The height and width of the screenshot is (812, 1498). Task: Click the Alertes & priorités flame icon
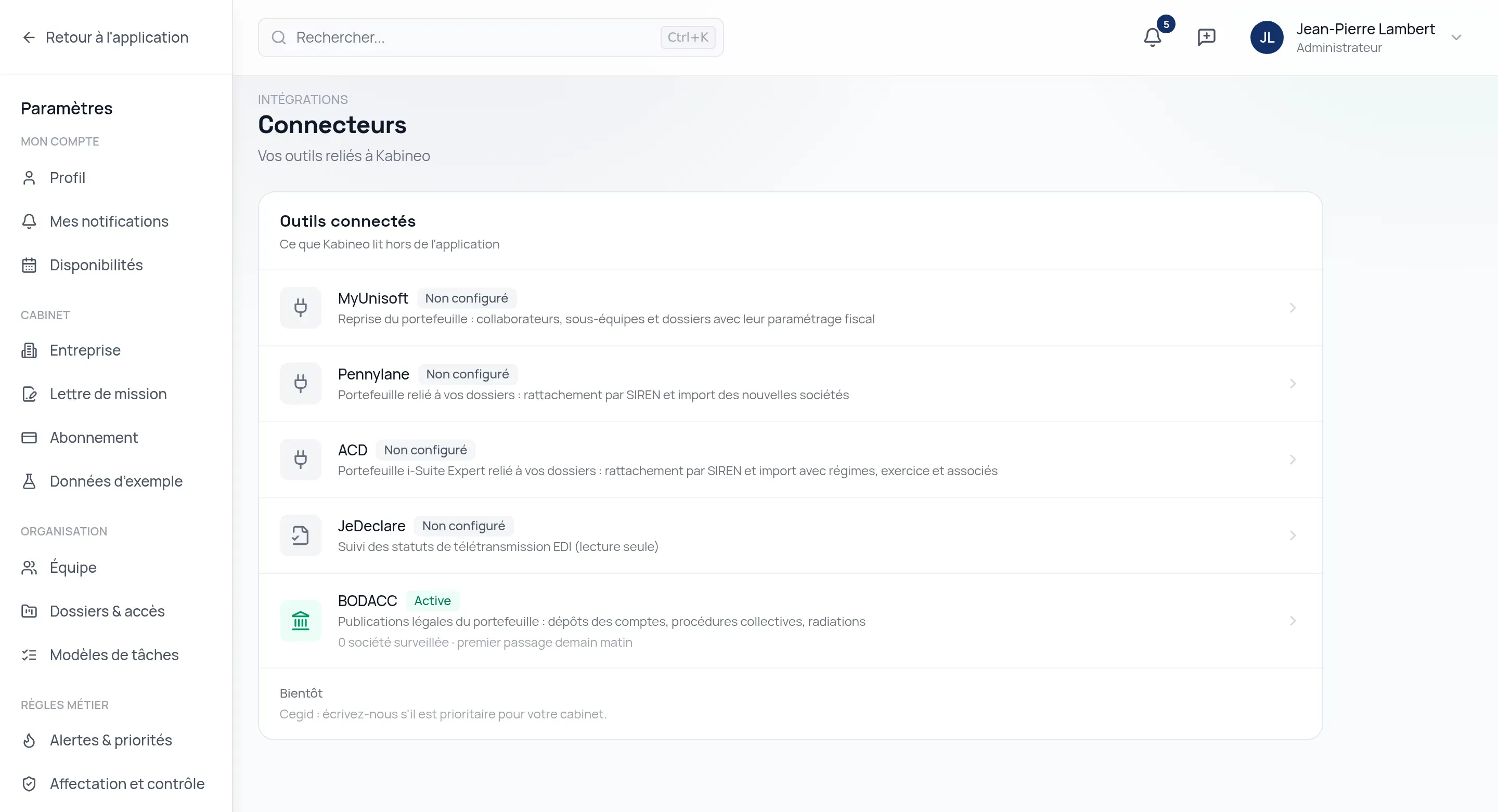coord(29,740)
